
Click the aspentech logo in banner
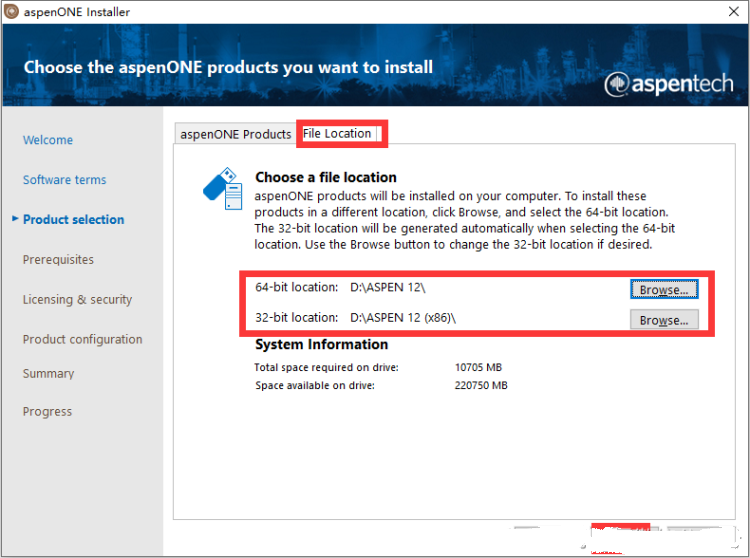point(669,84)
